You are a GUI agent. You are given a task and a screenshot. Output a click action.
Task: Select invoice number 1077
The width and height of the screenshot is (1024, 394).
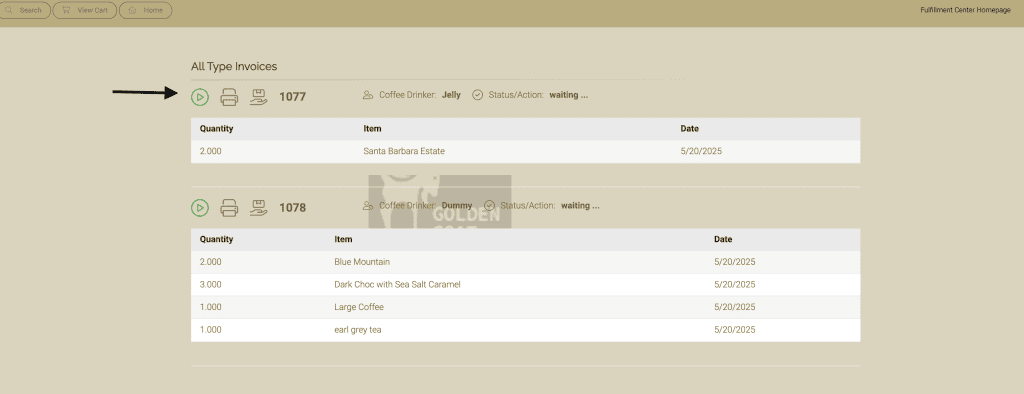click(x=293, y=97)
